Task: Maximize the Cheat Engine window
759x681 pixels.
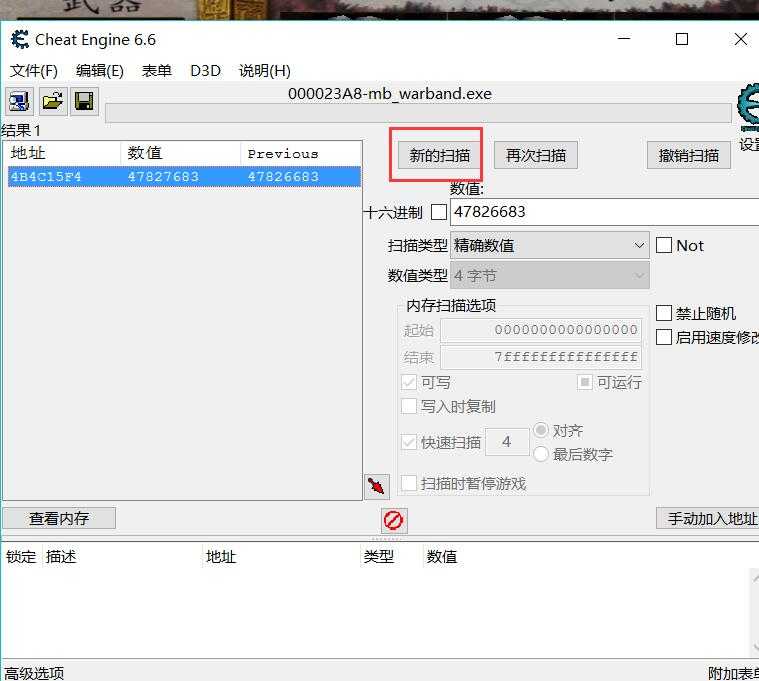Action: [682, 39]
